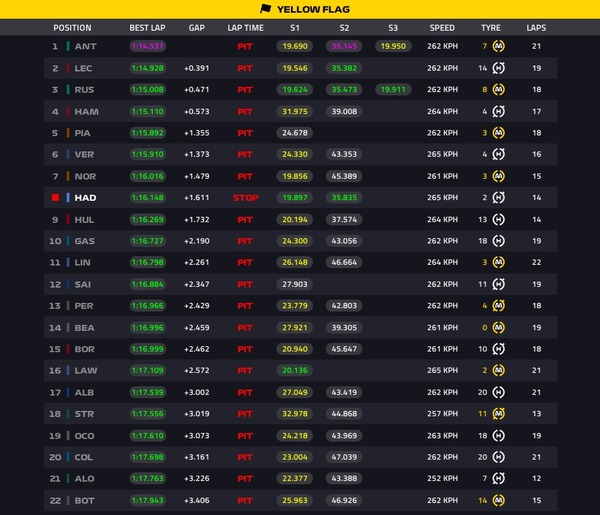Click ANT's purple S2 time 35.145
The width and height of the screenshot is (600, 515).
click(x=344, y=46)
